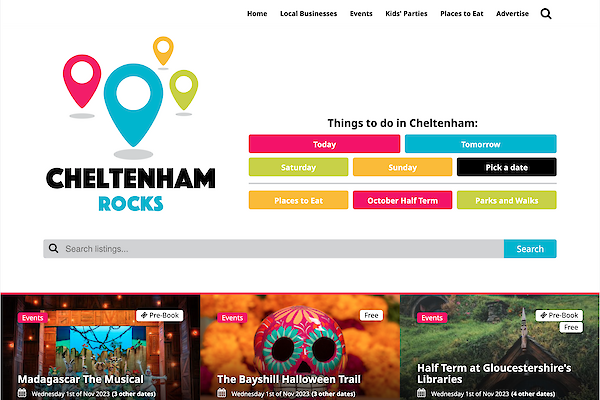Image resolution: width=600 pixels, height=400 pixels.
Task: Click the Search listings text field
Action: 284,249
